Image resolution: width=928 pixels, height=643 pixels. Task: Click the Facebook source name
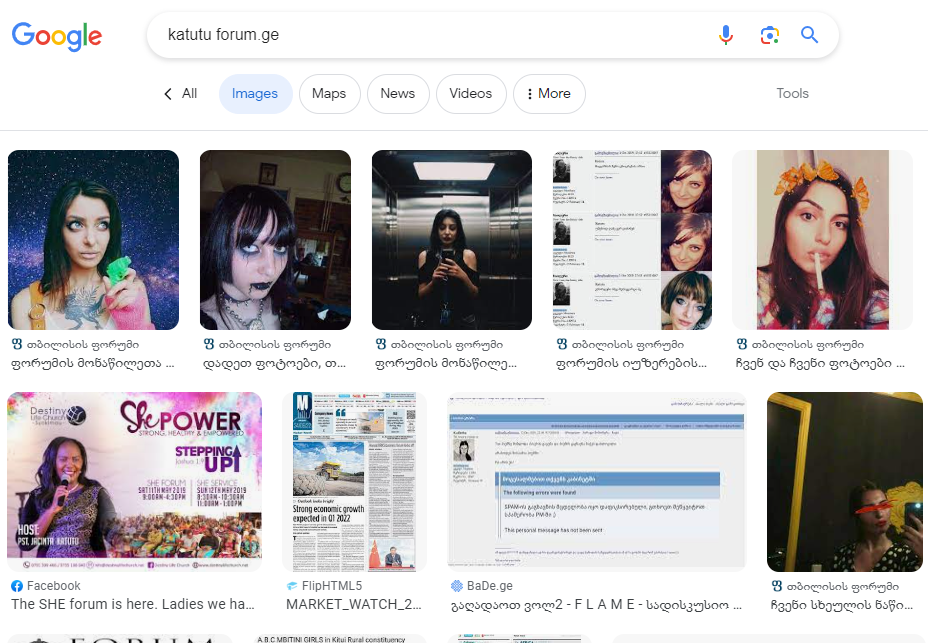click(53, 586)
